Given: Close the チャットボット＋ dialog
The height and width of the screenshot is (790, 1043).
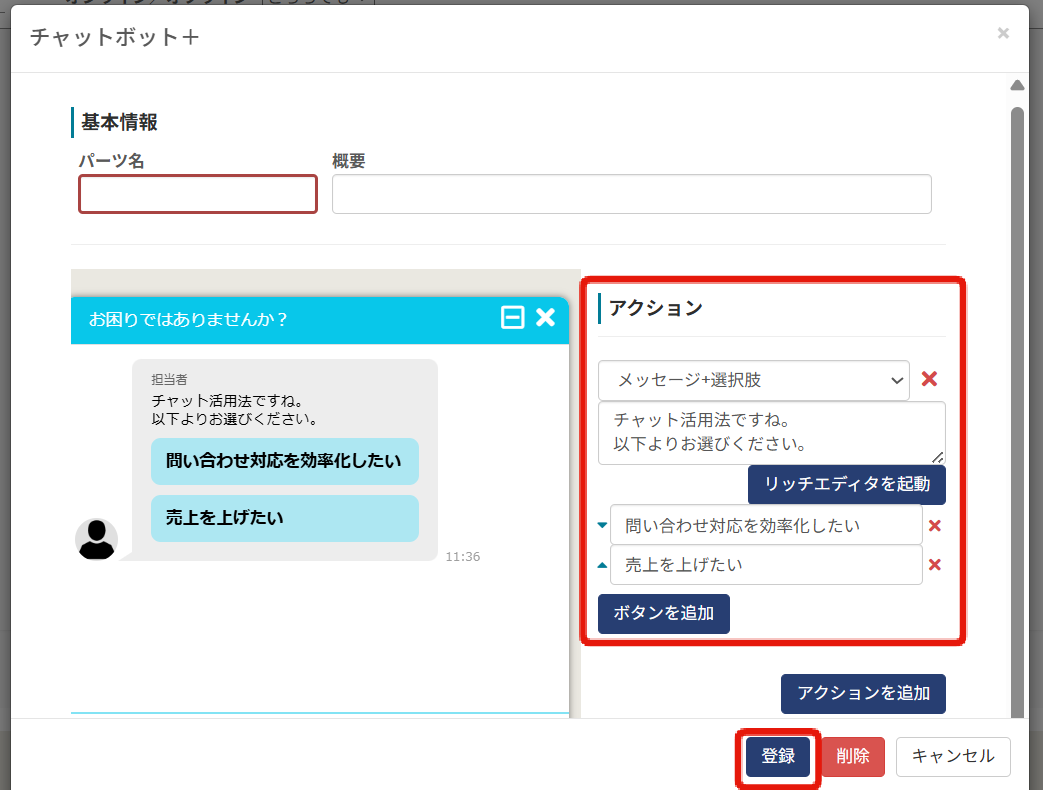Looking at the screenshot, I should coord(1002,33).
